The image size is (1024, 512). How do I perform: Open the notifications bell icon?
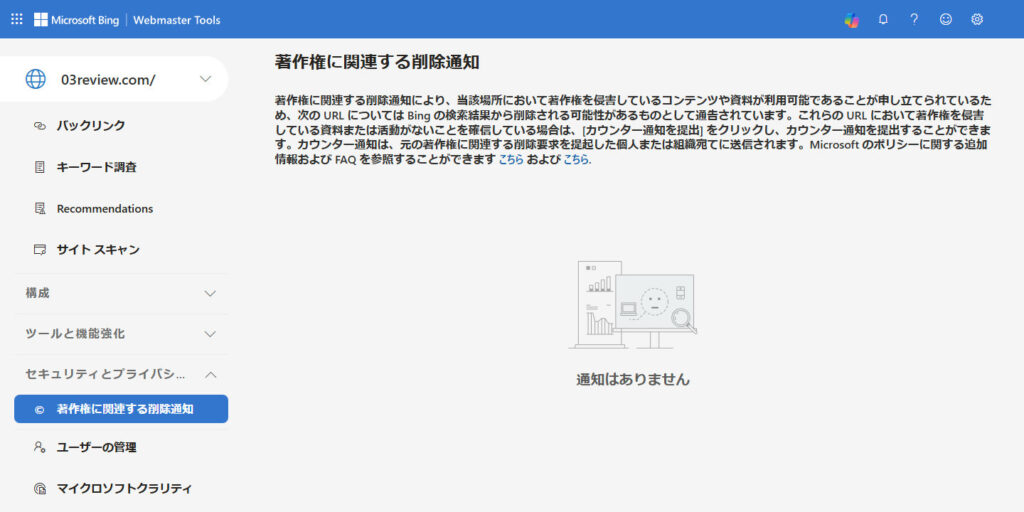tap(883, 20)
